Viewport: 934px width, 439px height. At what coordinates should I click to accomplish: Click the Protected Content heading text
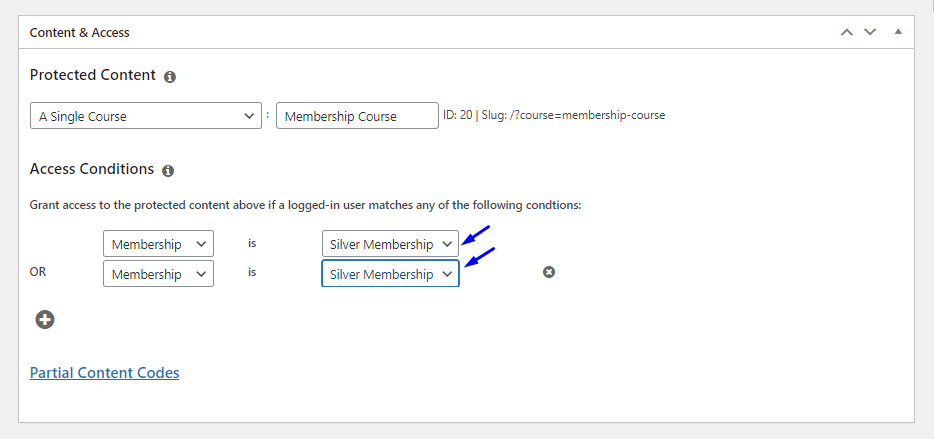92,75
